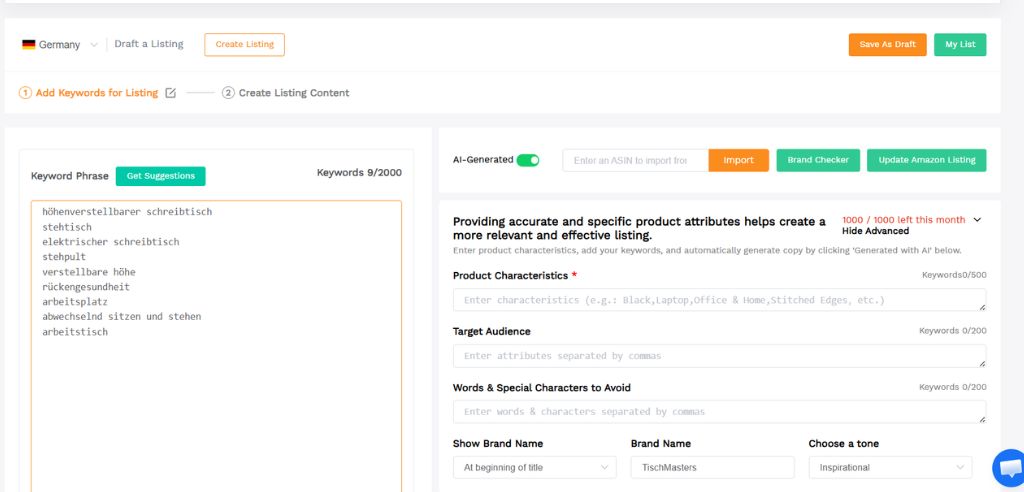This screenshot has width=1024, height=492.
Task: Click the Brand Name field with TischMasters
Action: [712, 467]
